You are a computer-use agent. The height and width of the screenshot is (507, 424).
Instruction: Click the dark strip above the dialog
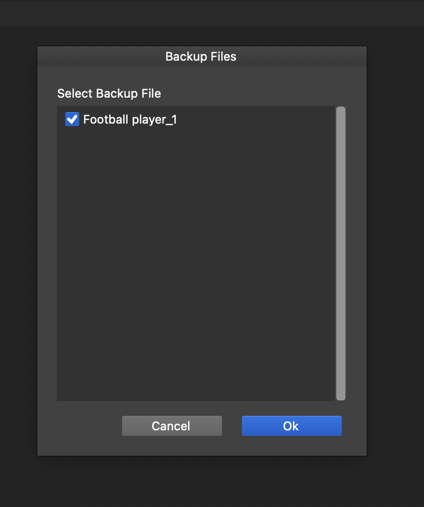(x=212, y=13)
